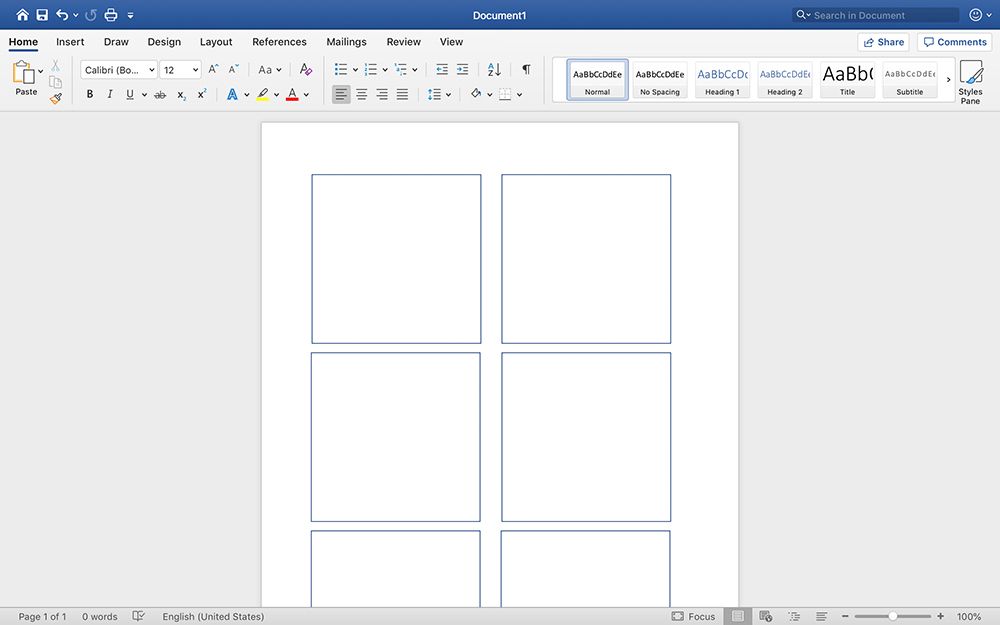This screenshot has height=625, width=1000.
Task: Click the zoom slider handle
Action: point(893,616)
